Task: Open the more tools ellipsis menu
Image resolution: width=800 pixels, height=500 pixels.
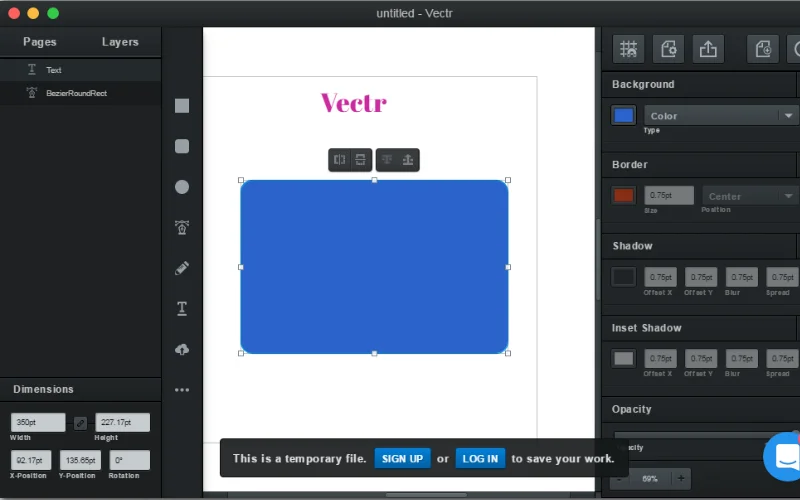Action: 182,390
